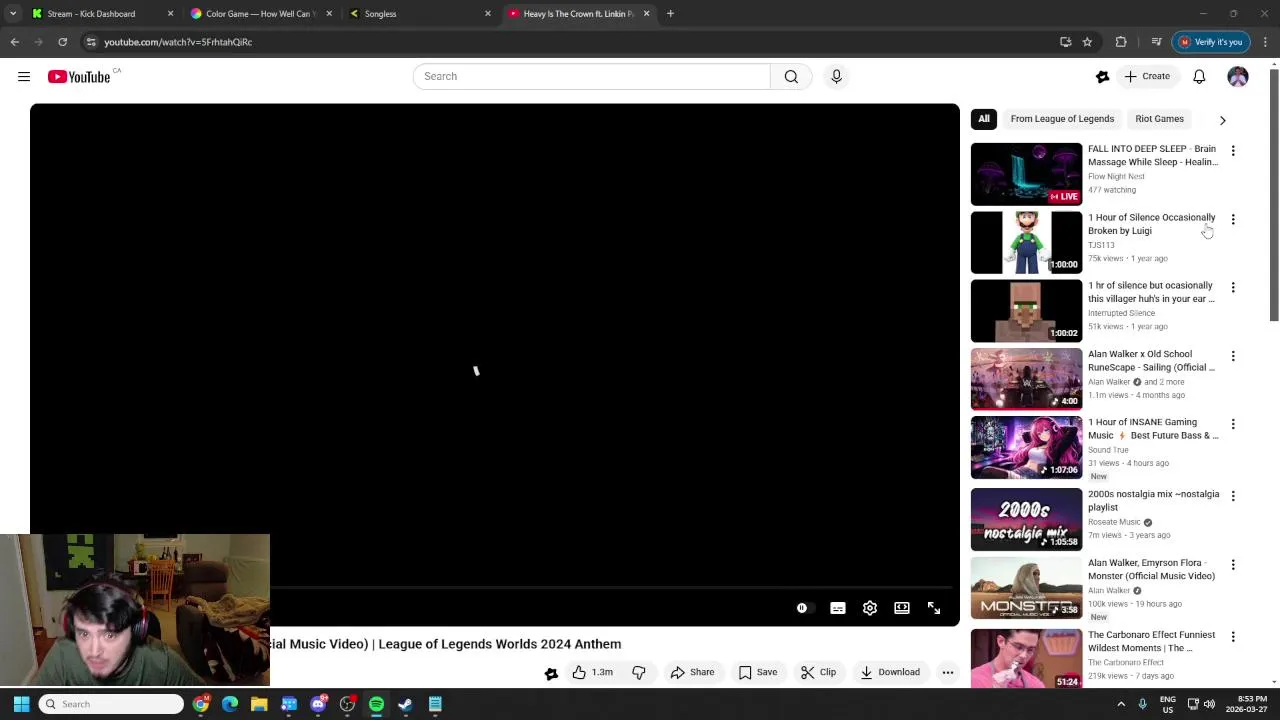Screen dimensions: 1280x720
Task: Click the sparkle icon left of likes
Action: pyautogui.click(x=551, y=673)
